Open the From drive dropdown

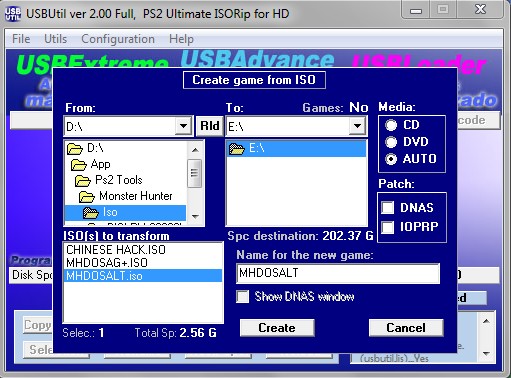tap(183, 126)
